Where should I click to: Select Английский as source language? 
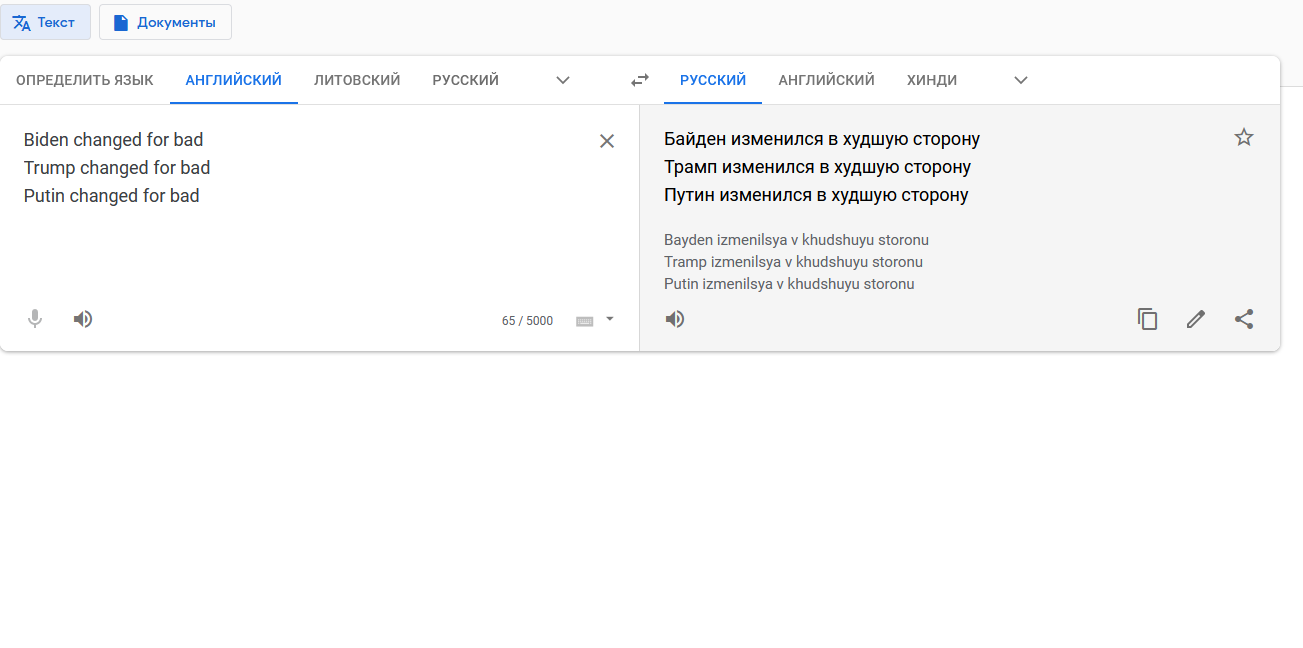pyautogui.click(x=234, y=80)
